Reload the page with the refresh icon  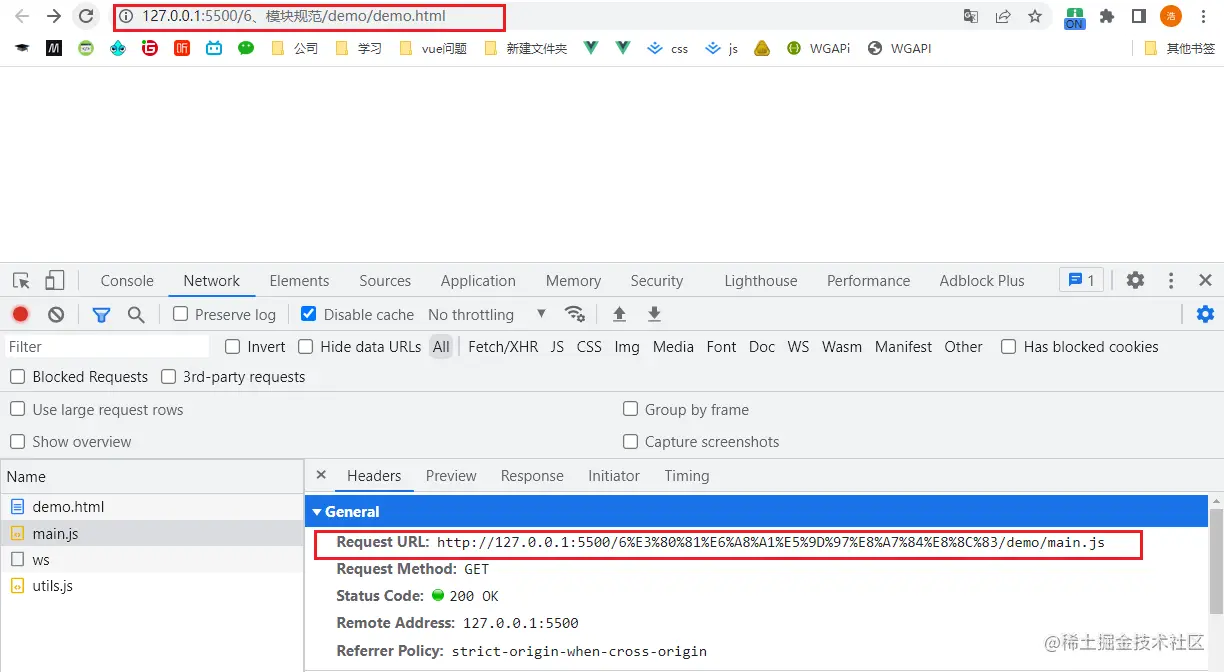[86, 16]
